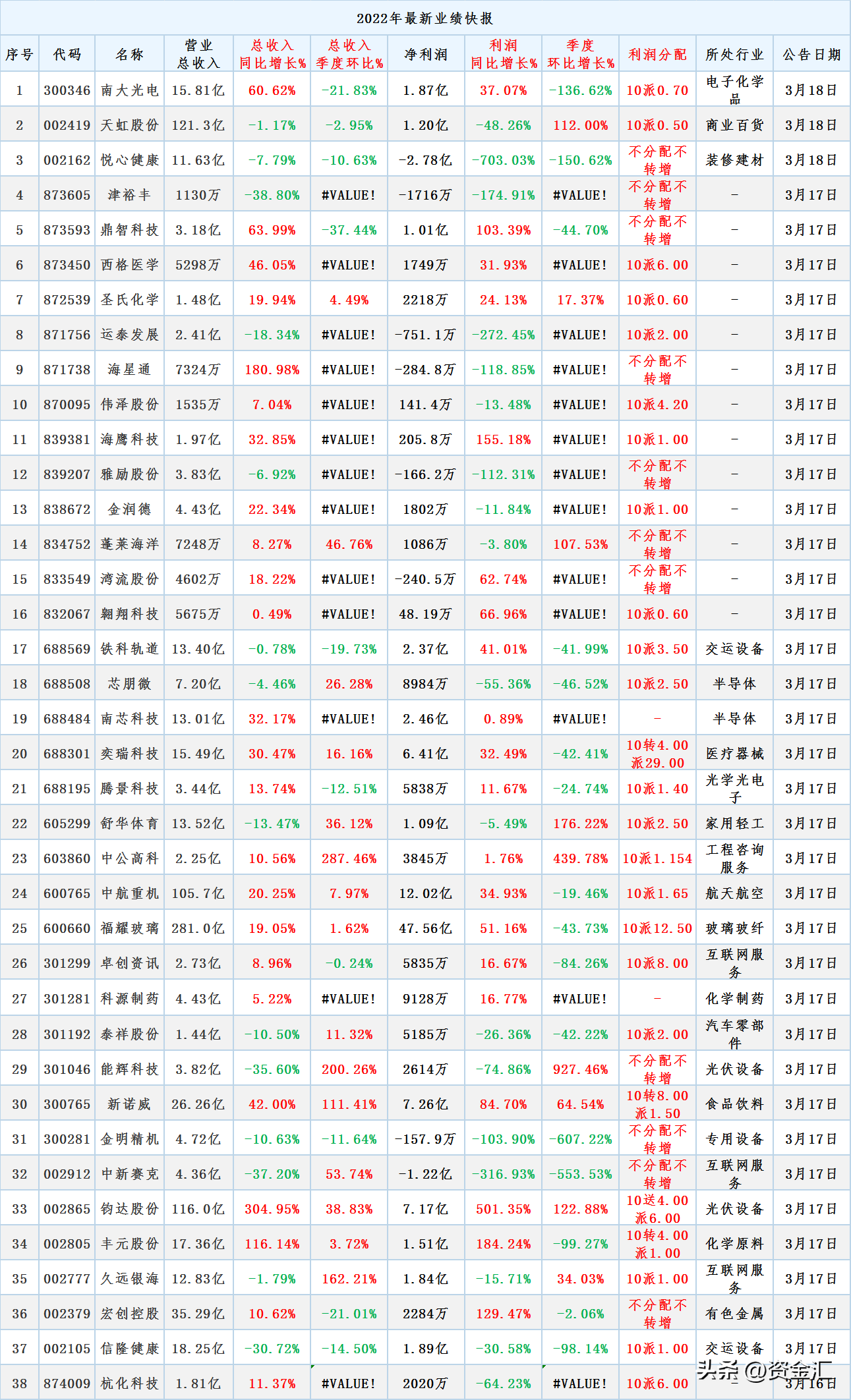Click stock code 874009

pyautogui.click(x=67, y=1384)
